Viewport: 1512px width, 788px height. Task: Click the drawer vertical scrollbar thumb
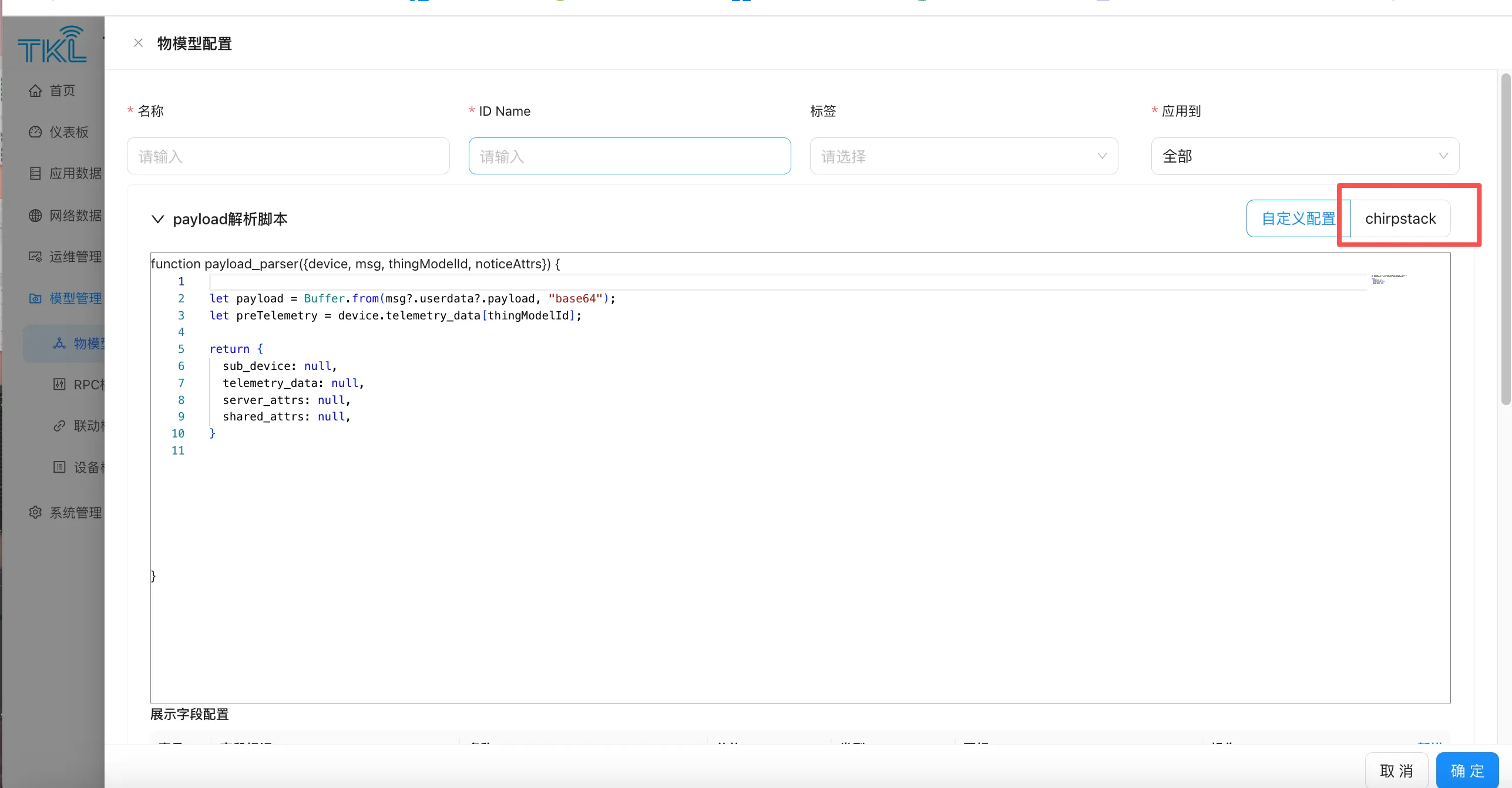pos(1505,238)
